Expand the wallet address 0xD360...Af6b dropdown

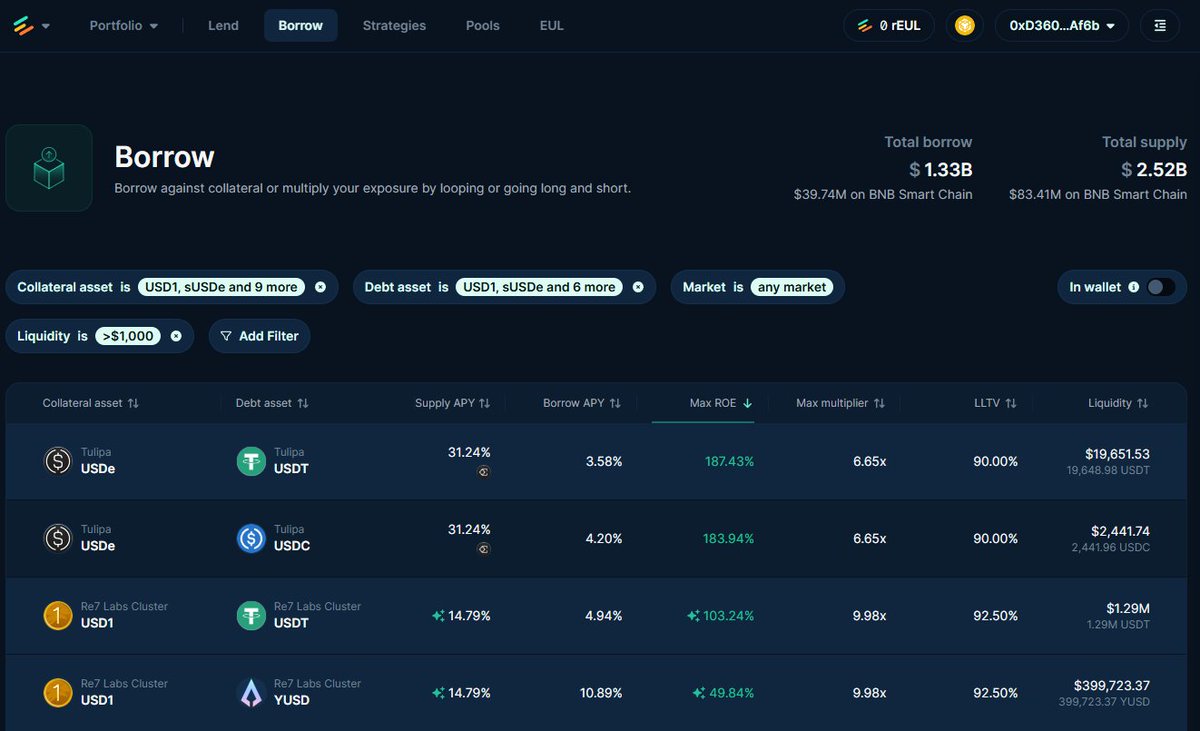(x=1061, y=26)
